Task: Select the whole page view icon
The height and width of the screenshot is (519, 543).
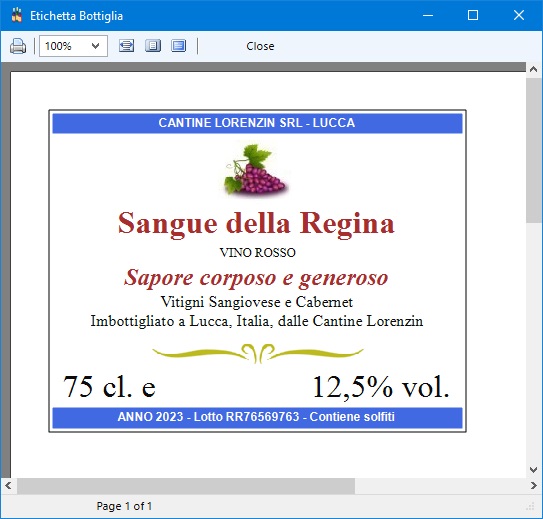Action: [x=153, y=46]
